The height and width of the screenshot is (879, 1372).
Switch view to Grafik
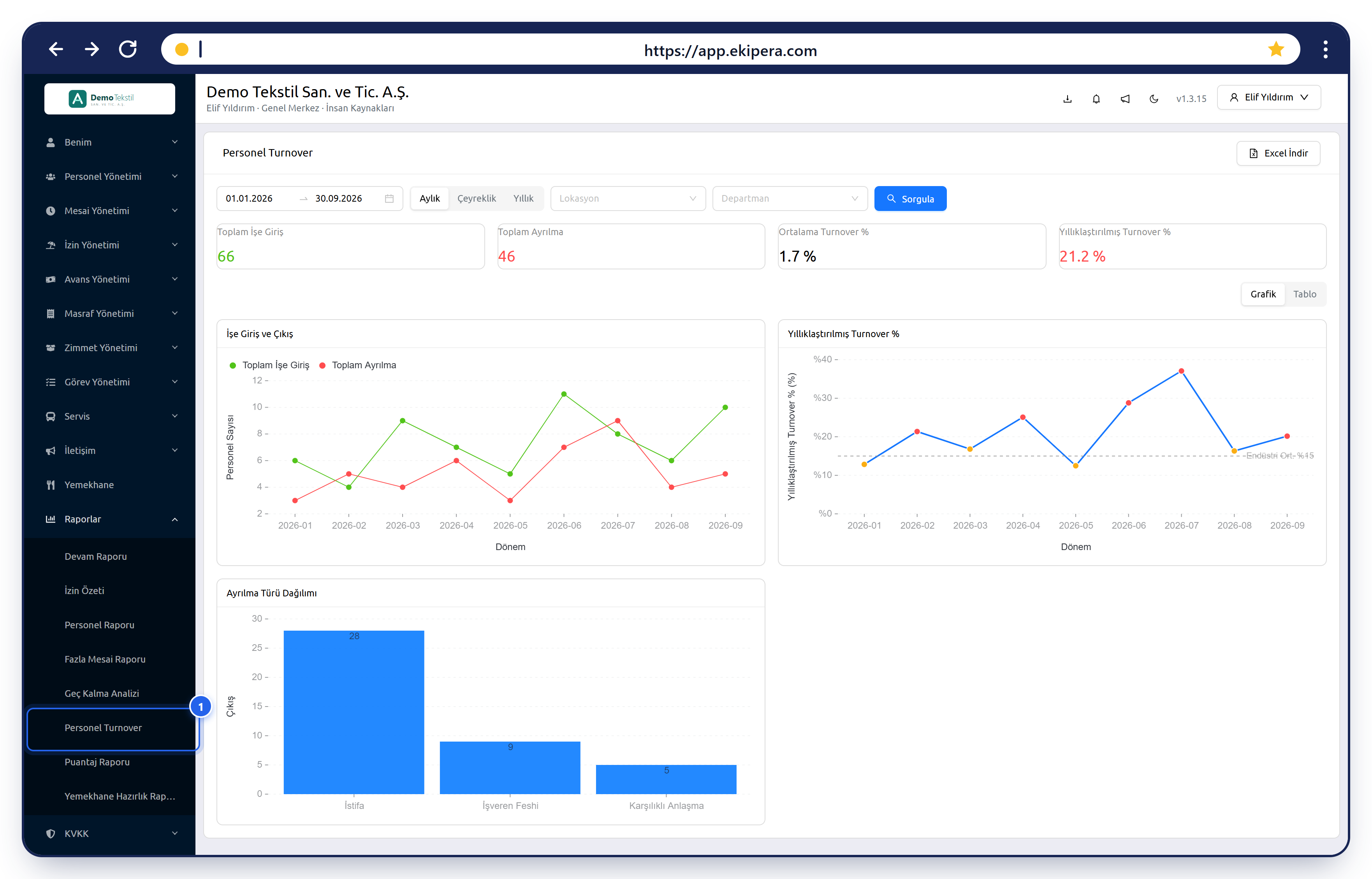point(1263,294)
